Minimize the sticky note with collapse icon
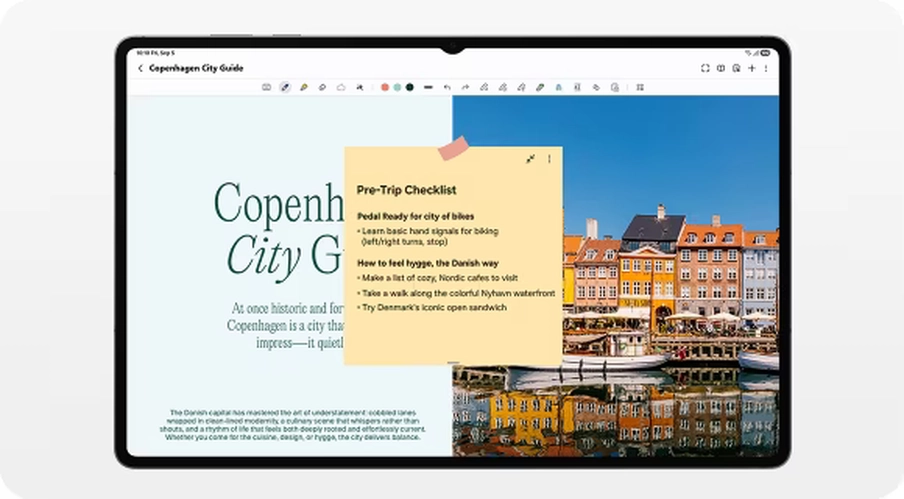 [x=530, y=159]
